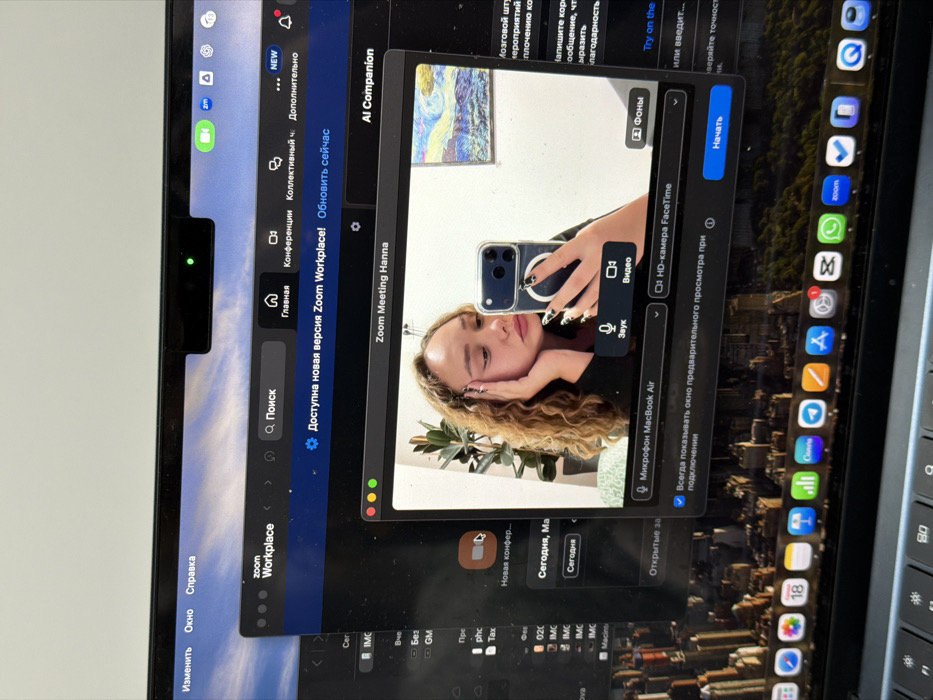This screenshot has width=933, height=700.
Task: Click the Обновить сейчас link
Action: (x=324, y=174)
